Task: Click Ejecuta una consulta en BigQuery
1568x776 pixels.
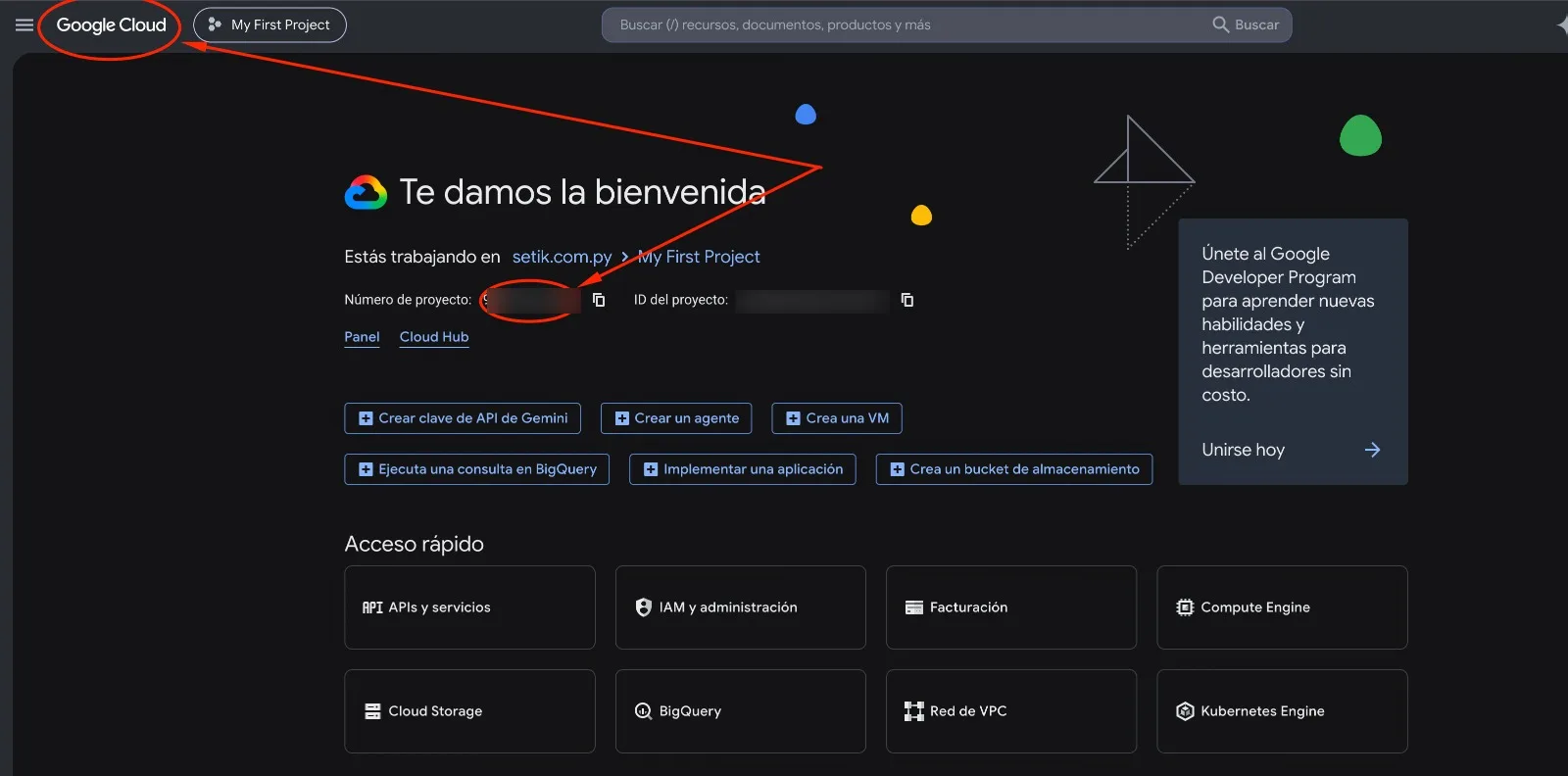Action: [477, 469]
